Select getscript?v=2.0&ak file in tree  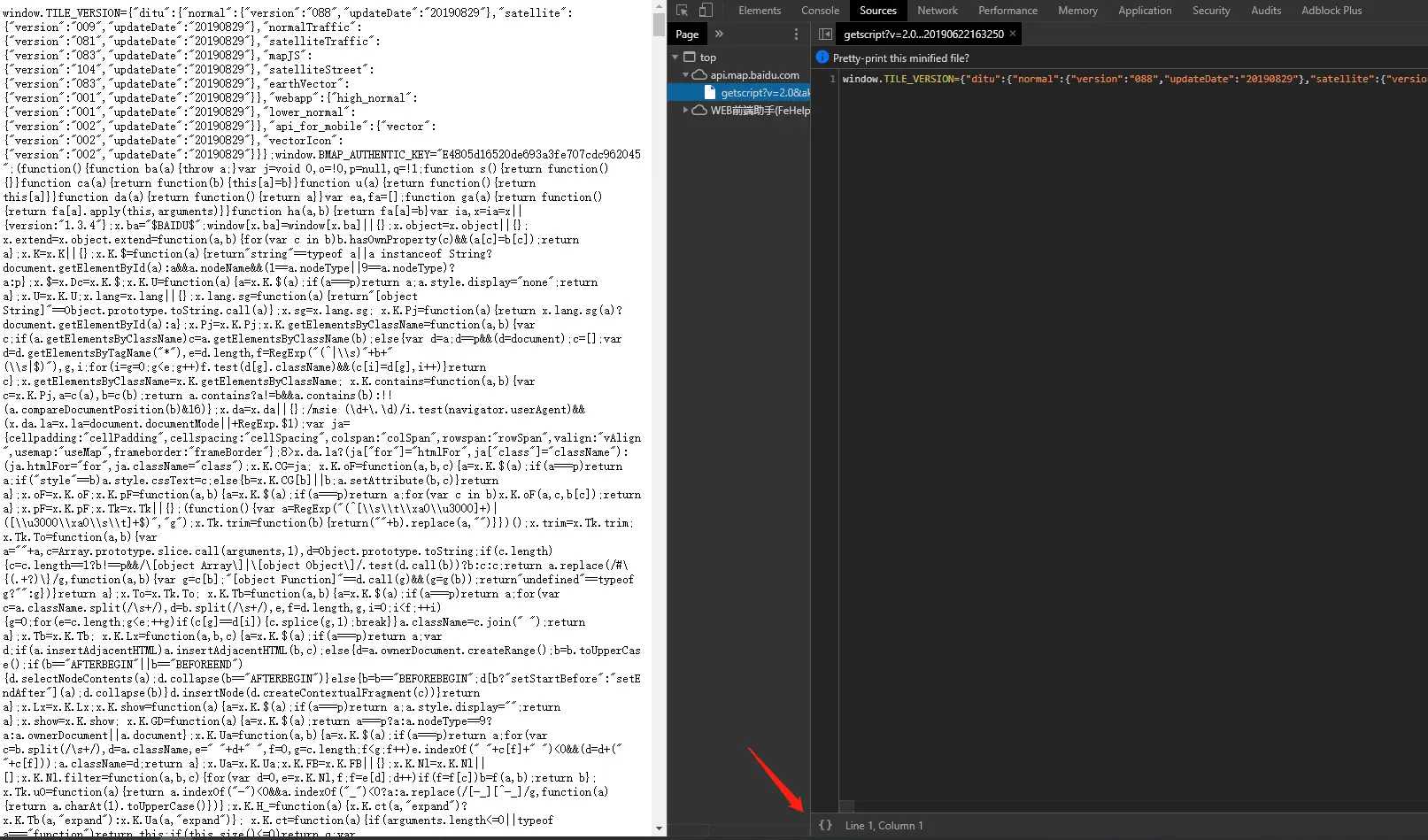[x=739, y=93]
